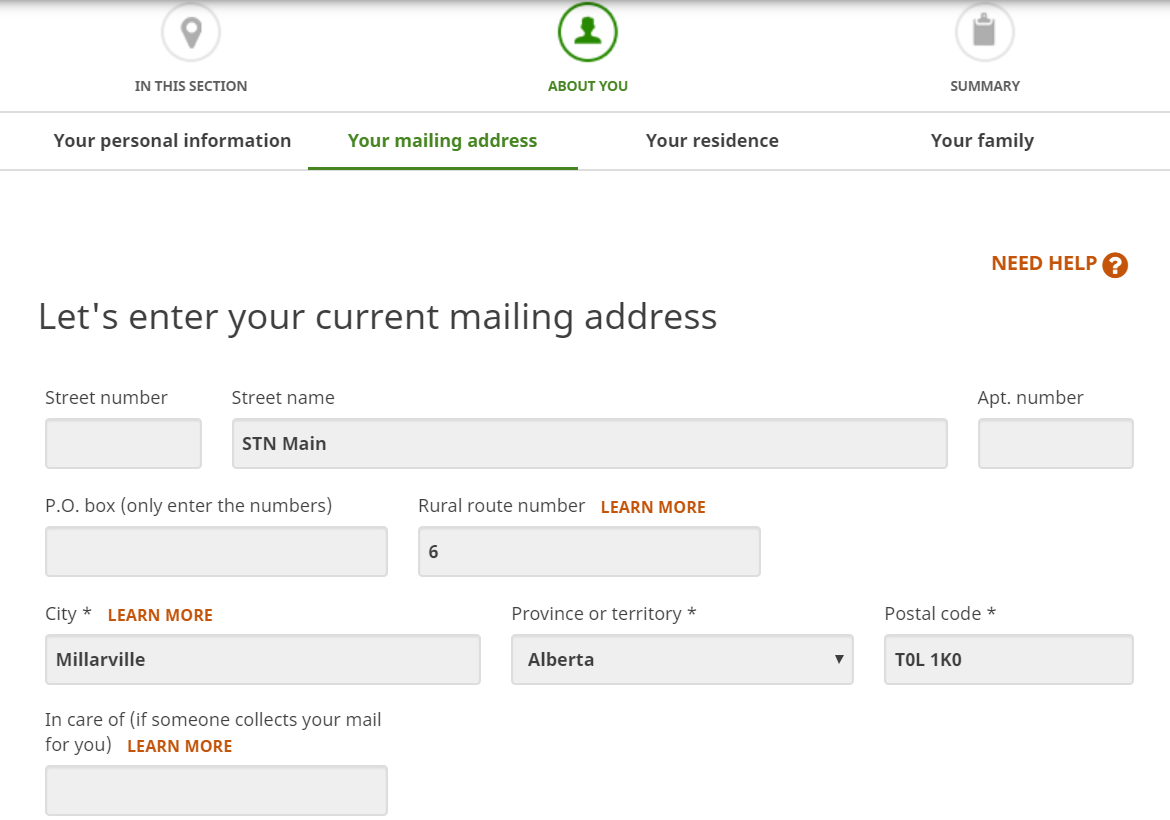Open help via the orange question mark icon
Viewport: 1170px width, 820px height.
tap(1113, 264)
